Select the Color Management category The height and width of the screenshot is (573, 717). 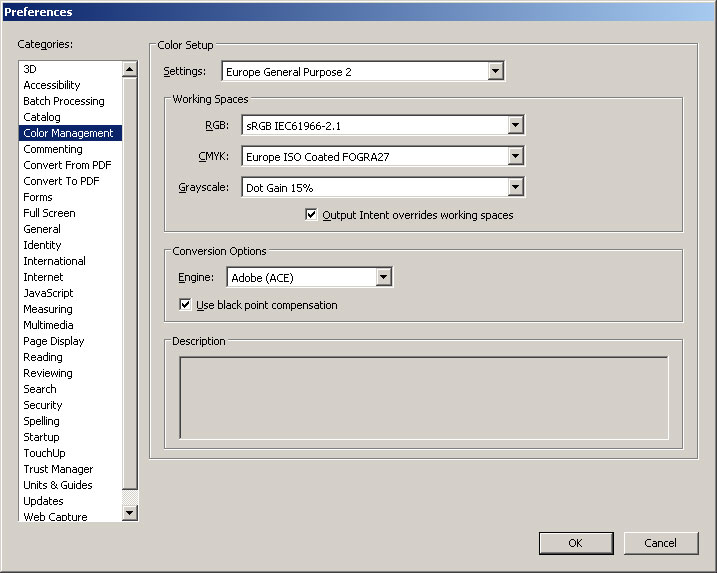(x=70, y=133)
